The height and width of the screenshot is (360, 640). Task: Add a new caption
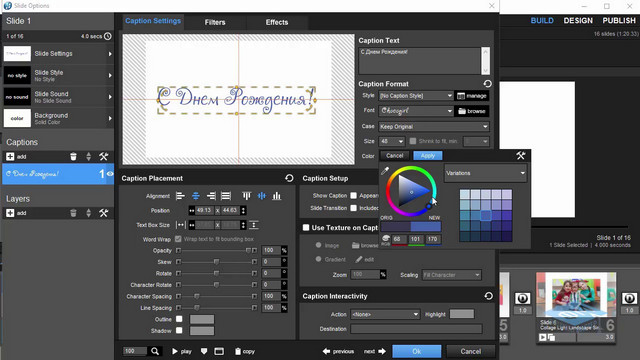(16, 156)
